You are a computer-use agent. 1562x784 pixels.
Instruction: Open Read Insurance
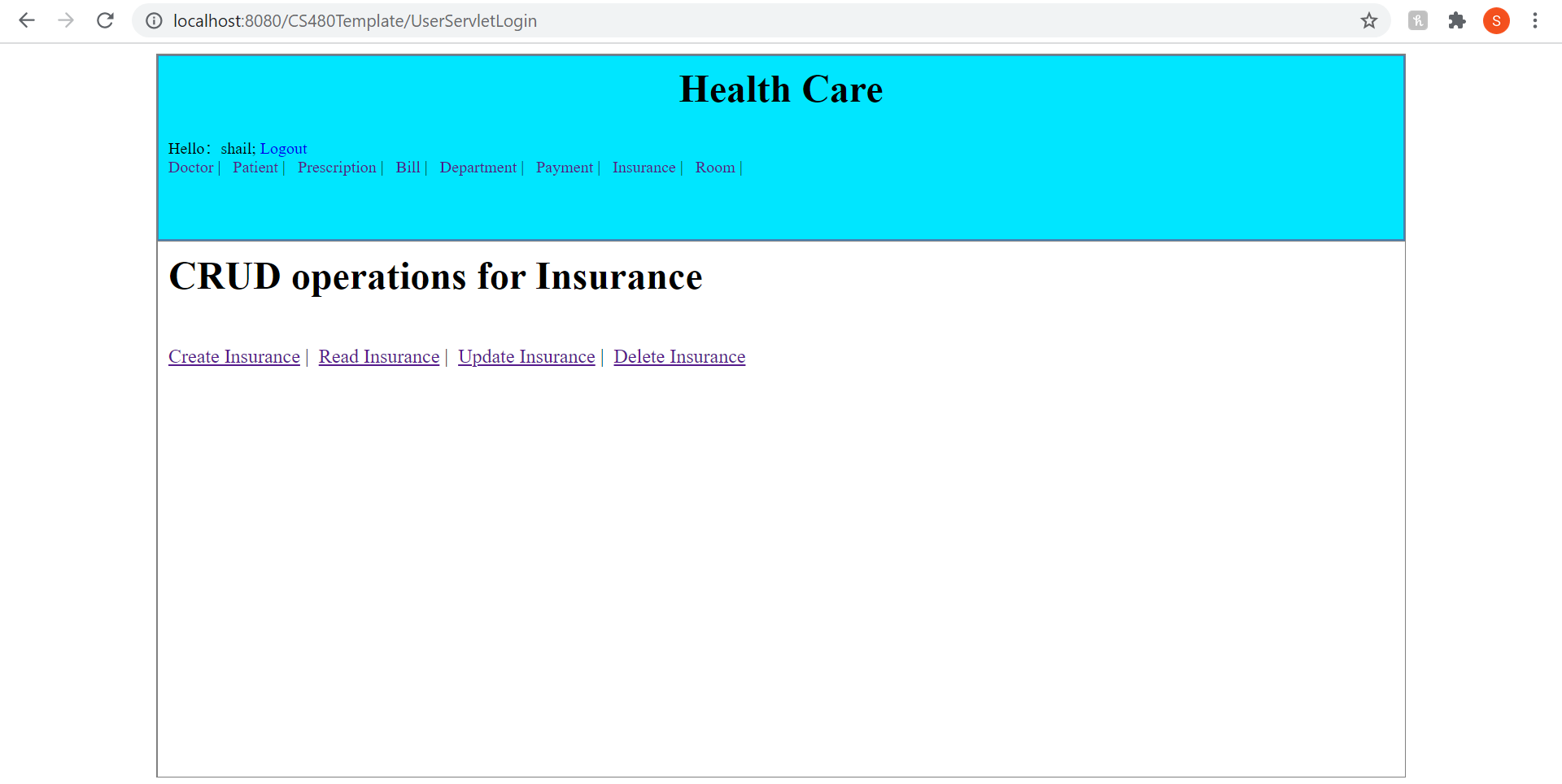(x=378, y=356)
